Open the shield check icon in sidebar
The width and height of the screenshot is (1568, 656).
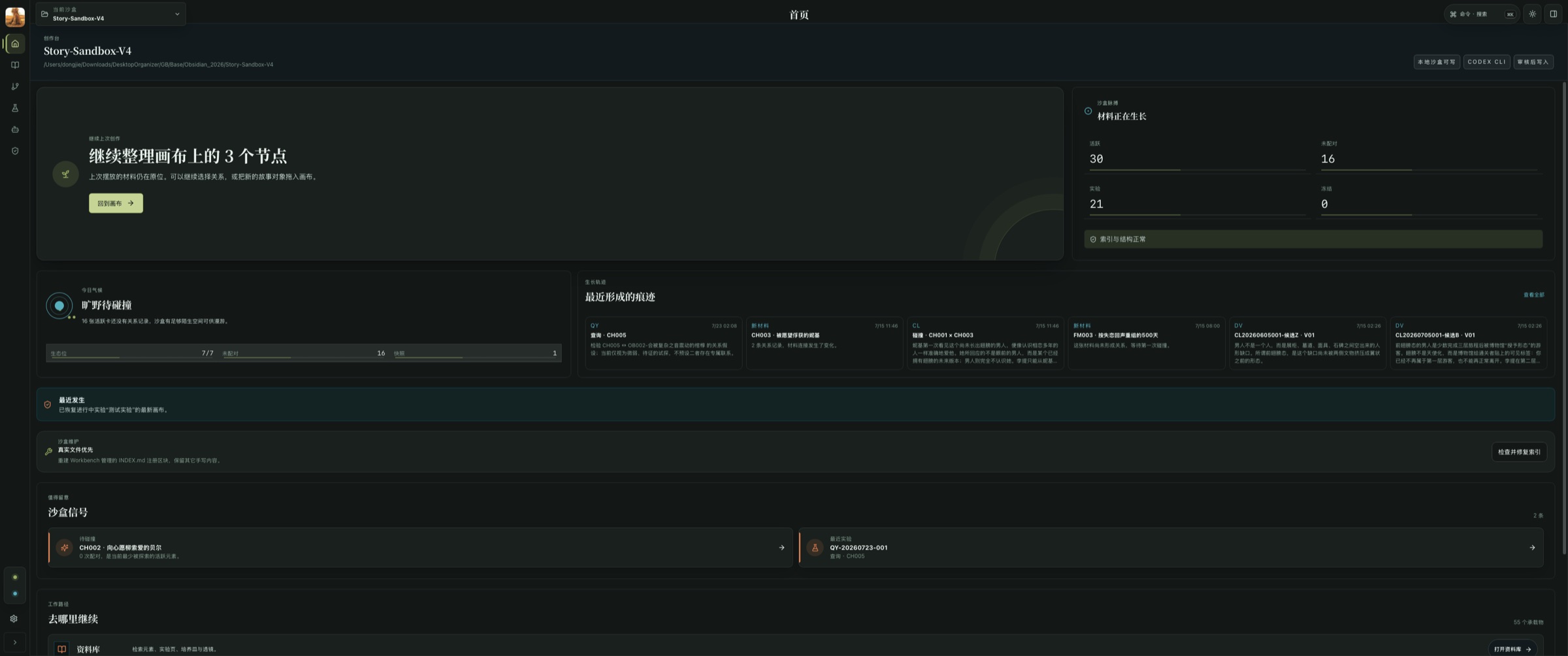pos(15,151)
